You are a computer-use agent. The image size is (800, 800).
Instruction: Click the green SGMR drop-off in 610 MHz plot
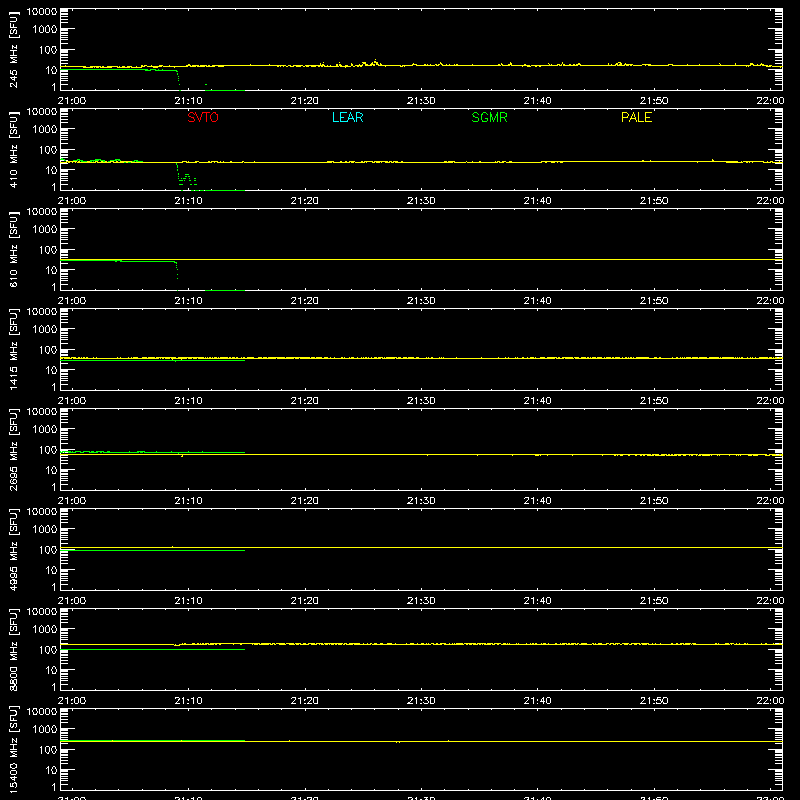pos(177,276)
